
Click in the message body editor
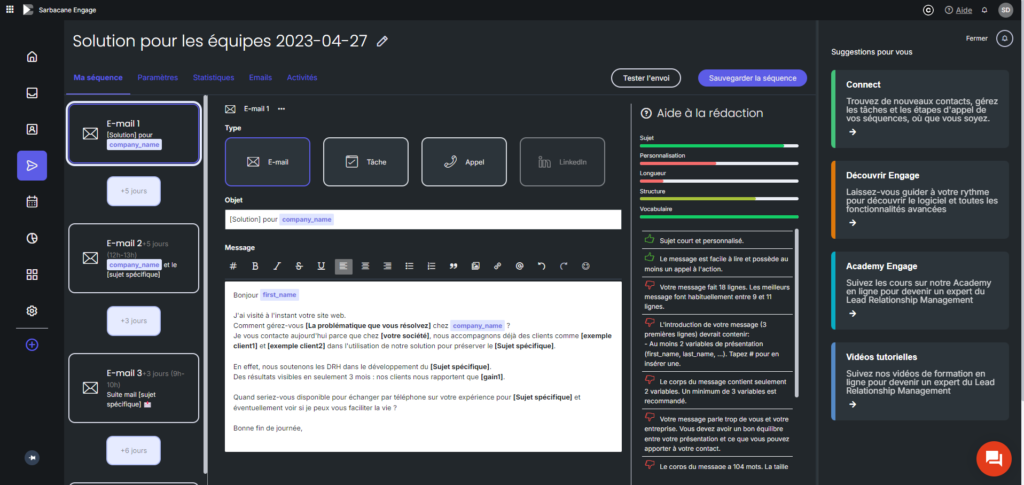(x=423, y=366)
